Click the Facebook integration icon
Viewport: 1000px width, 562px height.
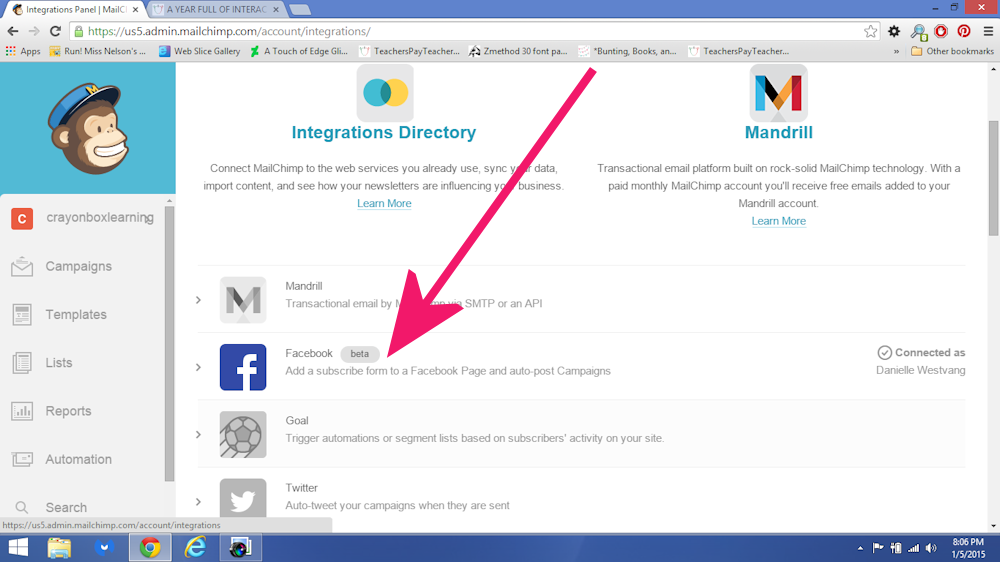(243, 367)
